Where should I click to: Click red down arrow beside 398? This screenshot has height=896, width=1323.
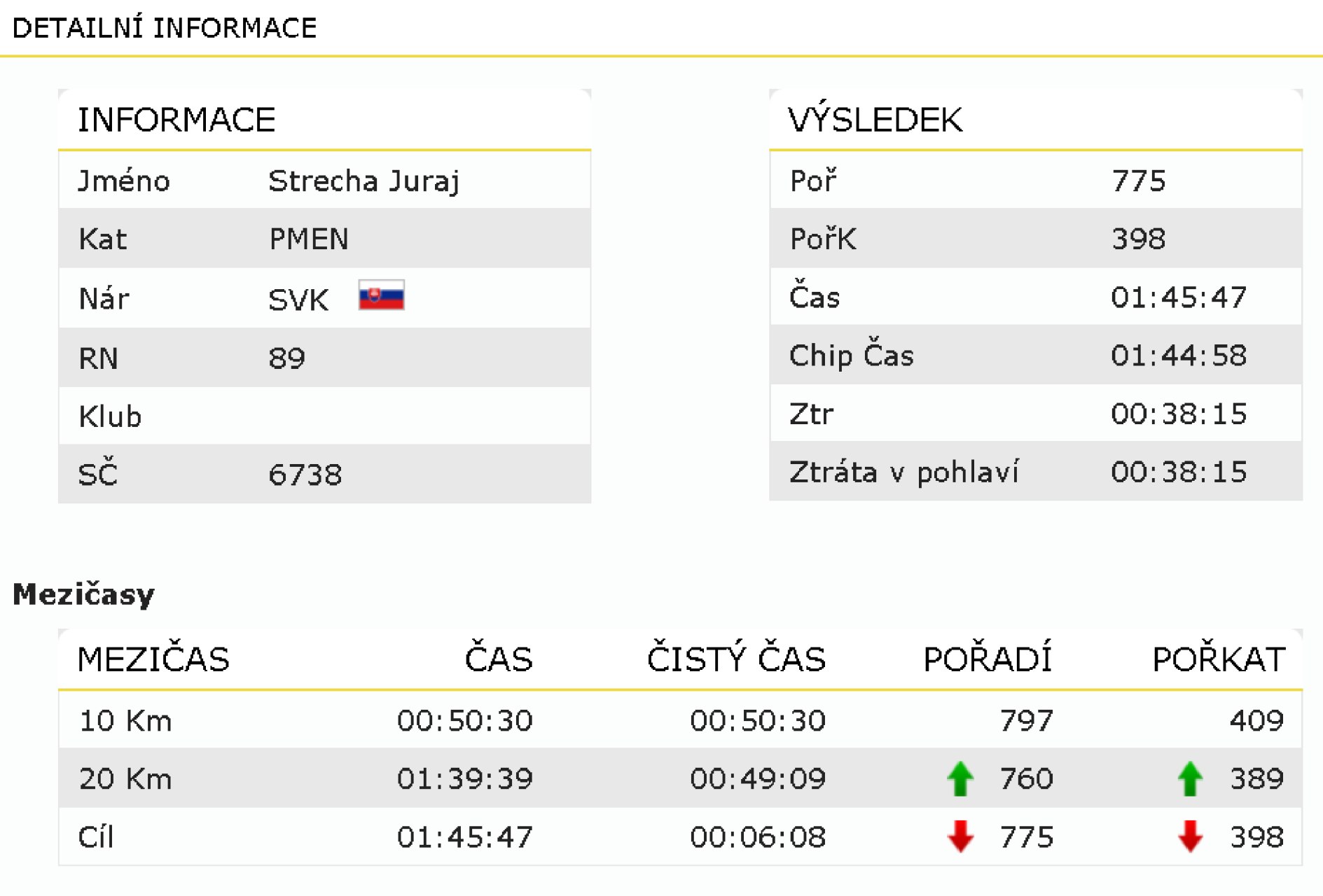pos(1190,836)
